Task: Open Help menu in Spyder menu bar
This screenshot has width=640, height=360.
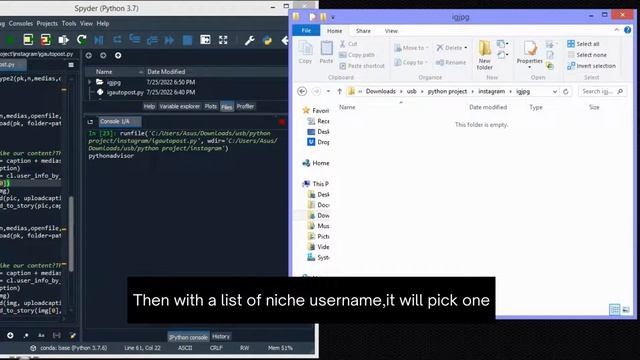Action: pos(103,24)
